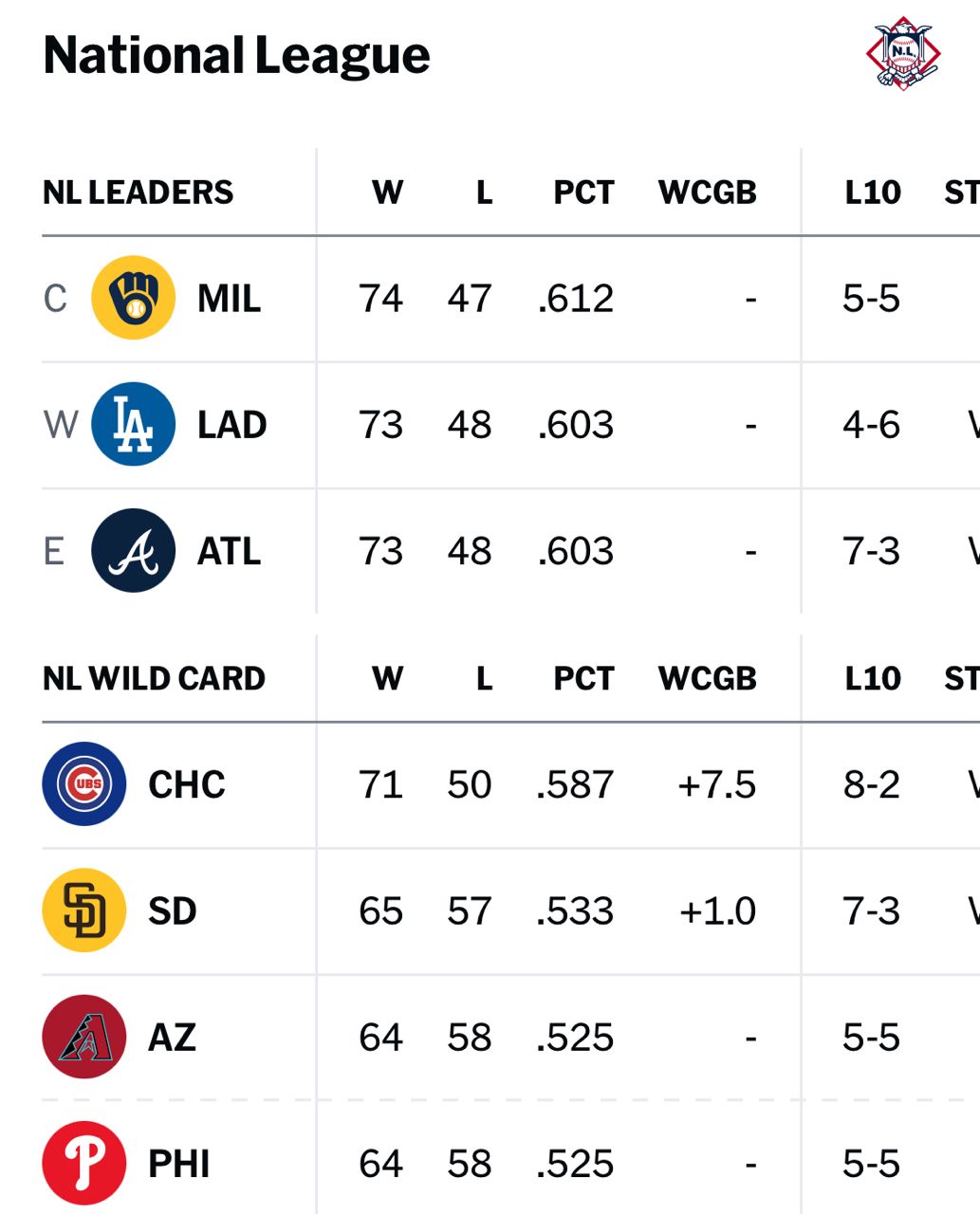Viewport: 980px width, 1214px height.
Task: Click the Philadelphia Phillies logo
Action: [84, 1164]
